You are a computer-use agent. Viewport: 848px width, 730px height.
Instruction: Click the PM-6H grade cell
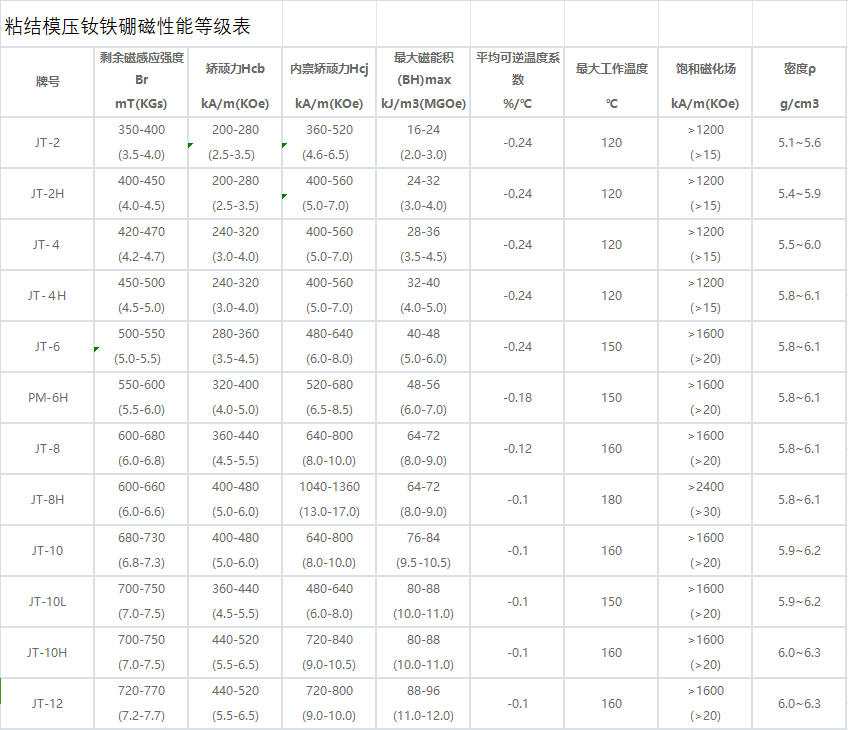48,397
